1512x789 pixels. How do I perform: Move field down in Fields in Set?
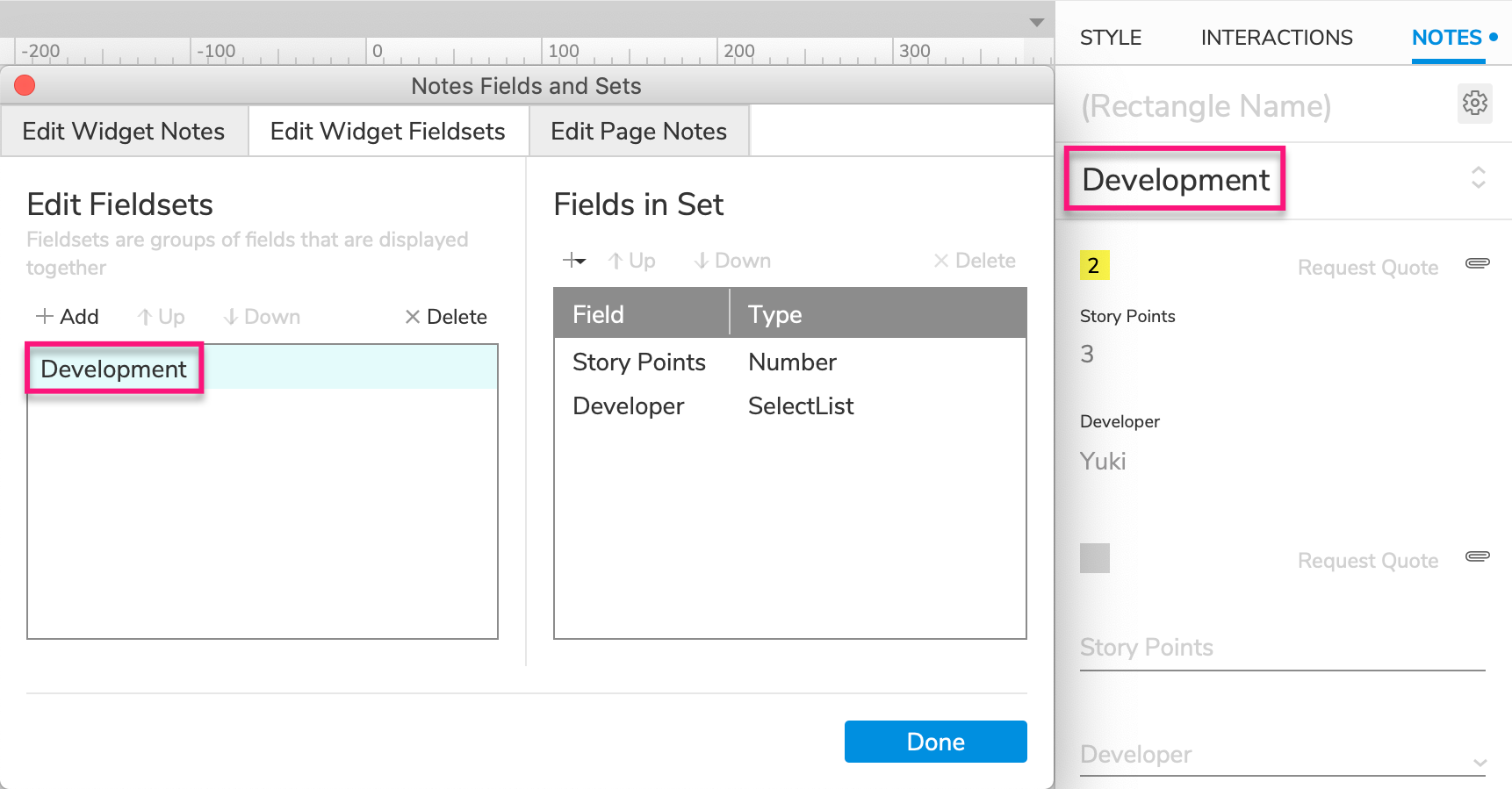click(732, 261)
